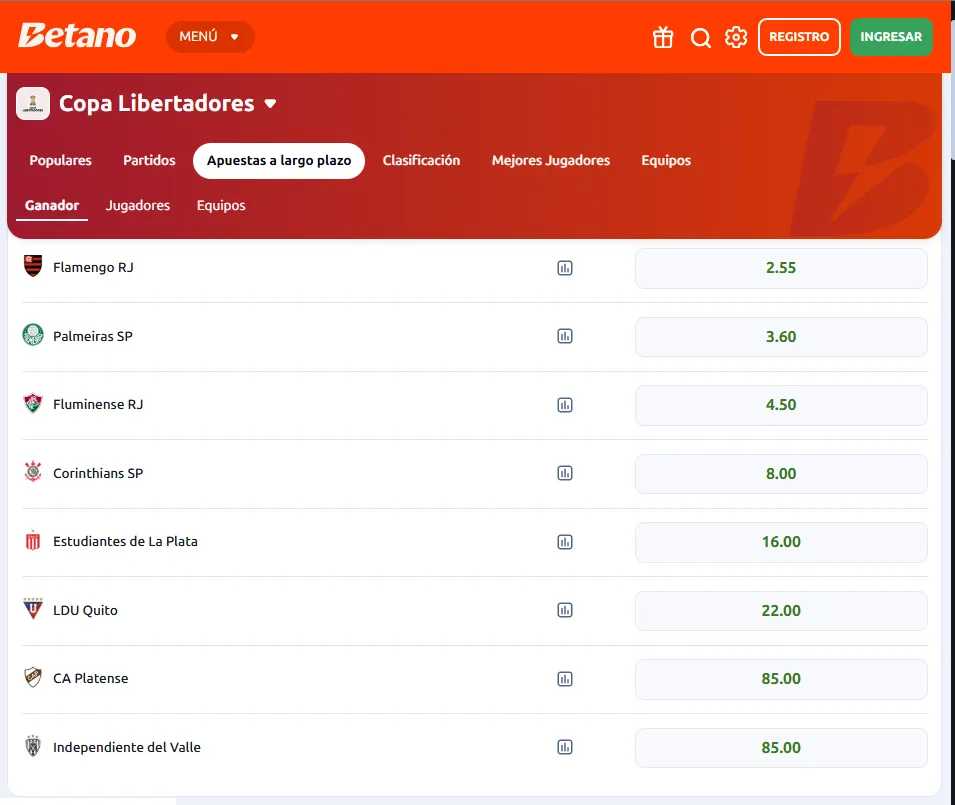Open the search magnifier icon
This screenshot has height=805, width=955.
click(x=700, y=38)
